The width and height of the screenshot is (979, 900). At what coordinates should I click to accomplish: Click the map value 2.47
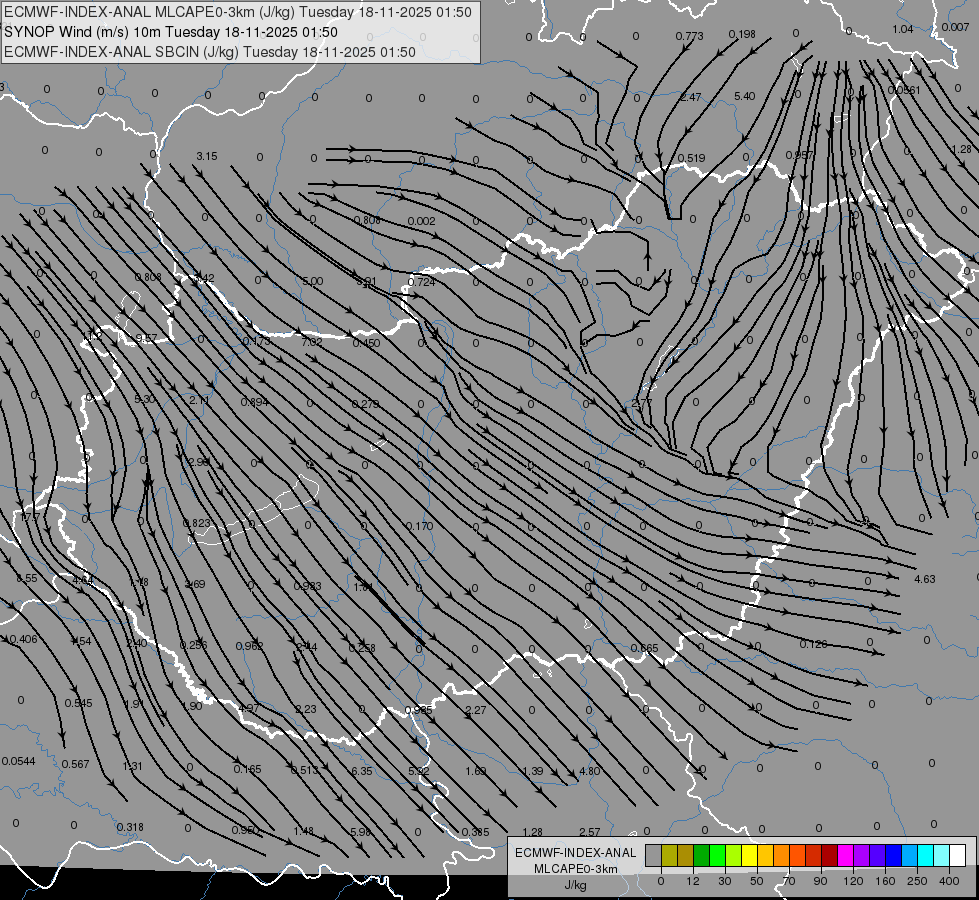691,97
